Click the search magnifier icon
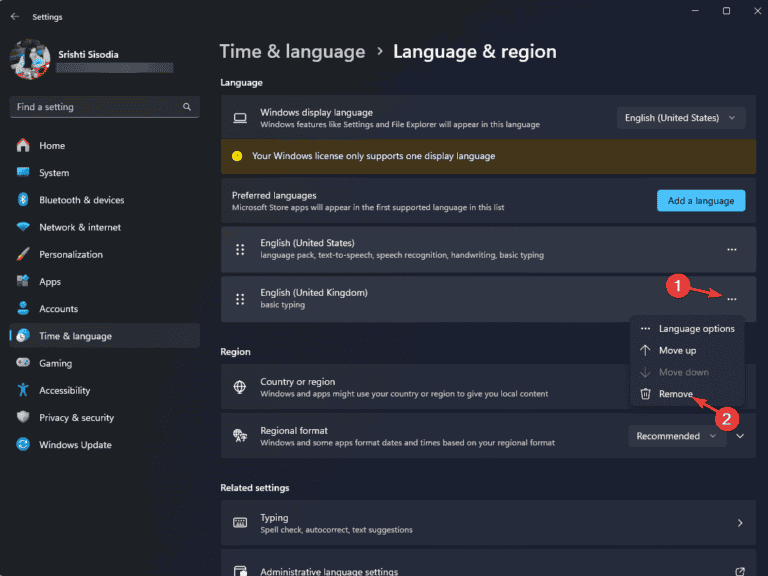768x576 pixels. 187,107
